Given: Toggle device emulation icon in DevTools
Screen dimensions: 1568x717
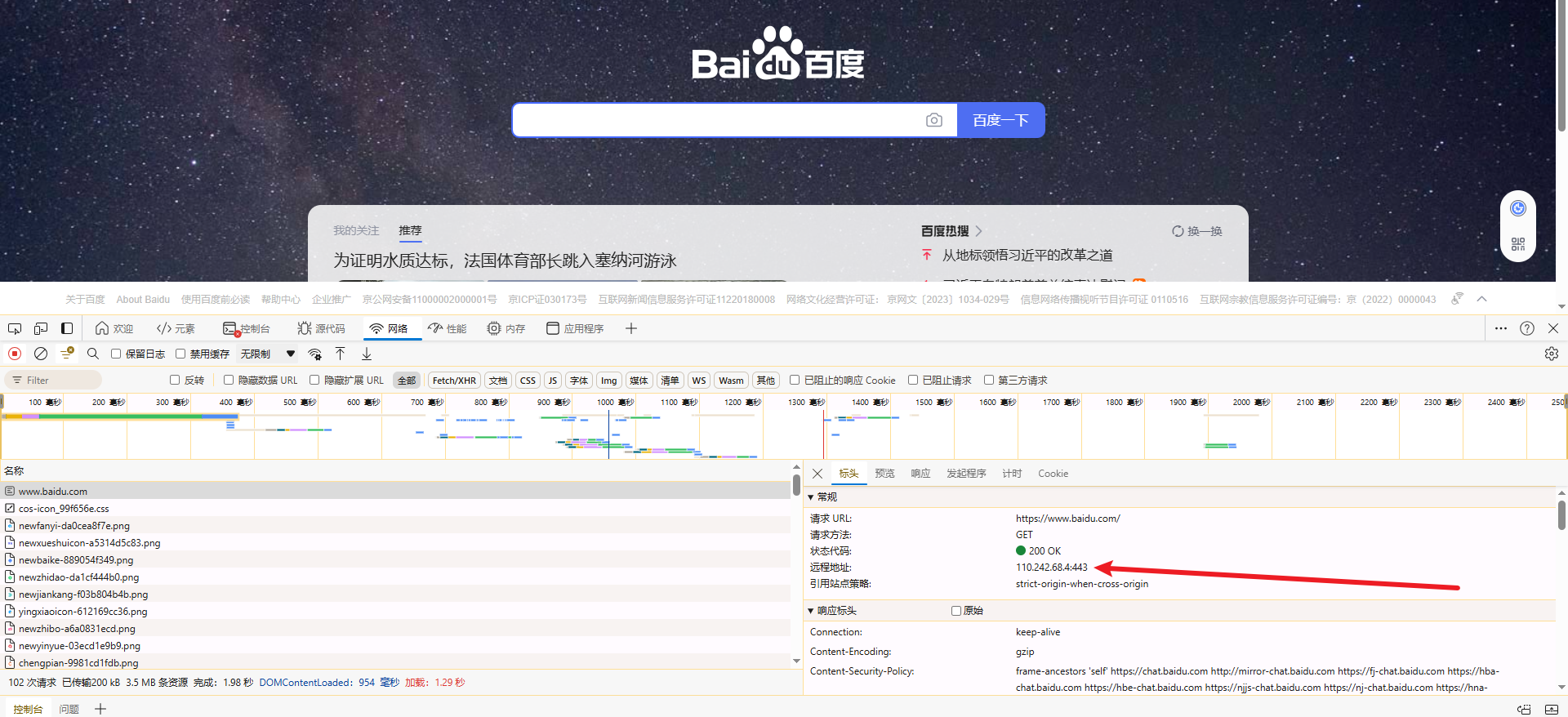Looking at the screenshot, I should (41, 328).
